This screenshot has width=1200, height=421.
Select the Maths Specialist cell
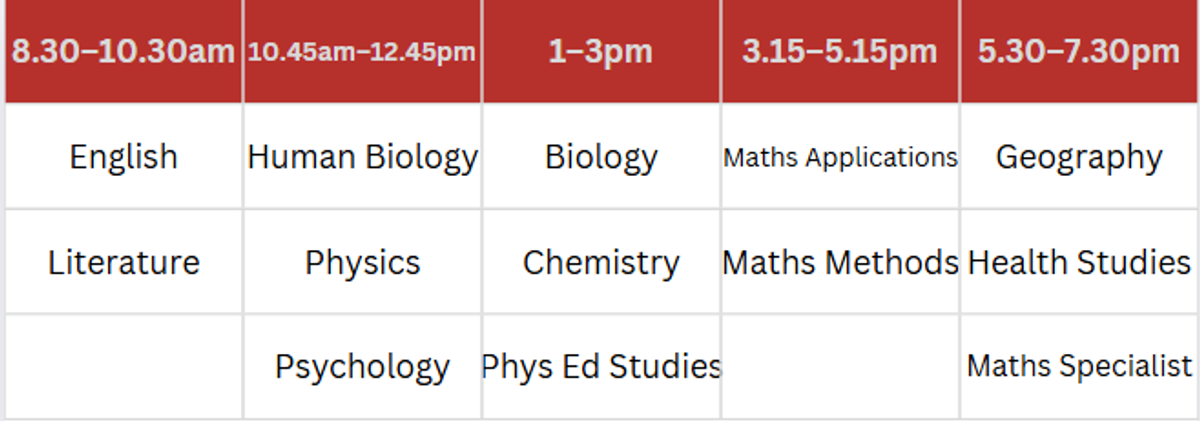tap(1080, 367)
